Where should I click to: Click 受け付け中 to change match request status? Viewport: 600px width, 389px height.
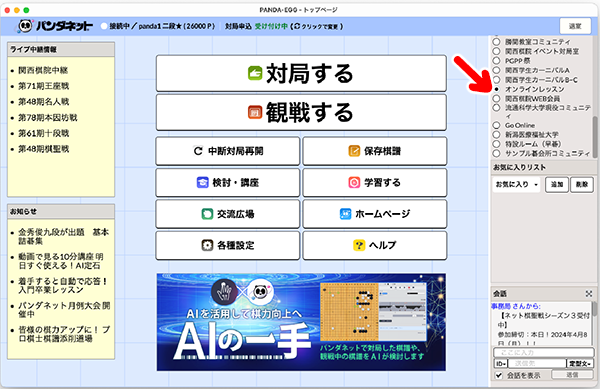coord(271,26)
